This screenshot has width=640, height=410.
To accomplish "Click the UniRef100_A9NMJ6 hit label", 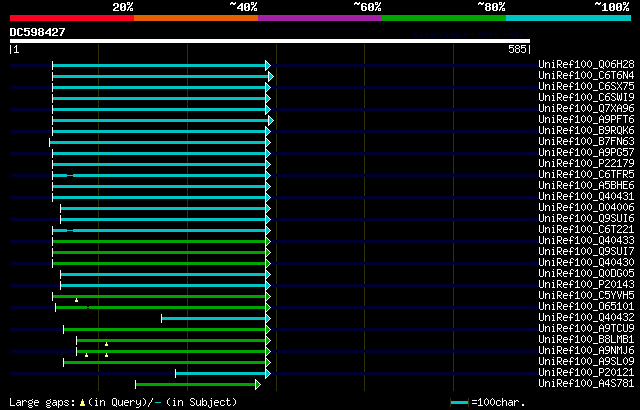I will [587, 351].
